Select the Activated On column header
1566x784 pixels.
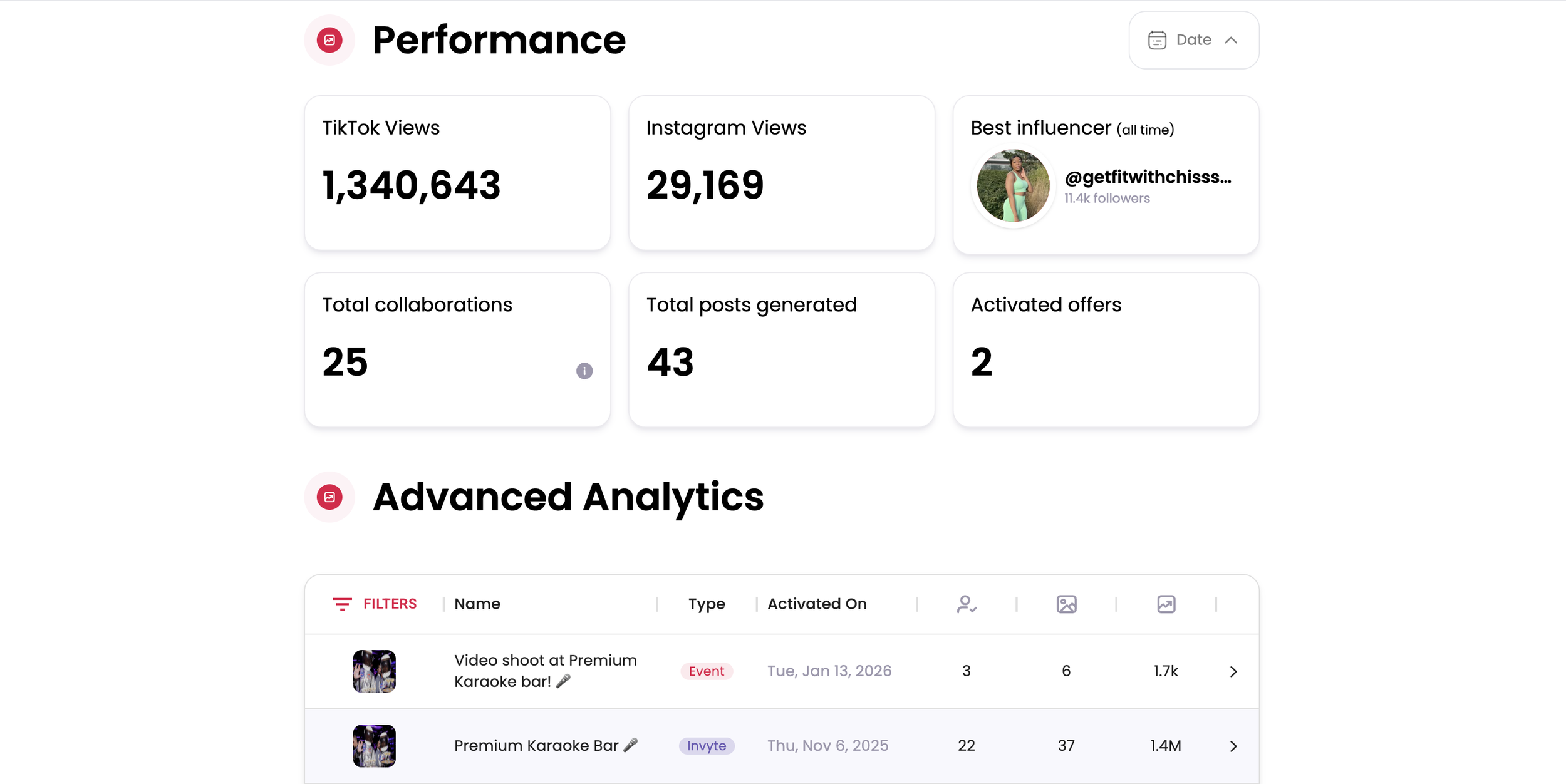pyautogui.click(x=816, y=604)
